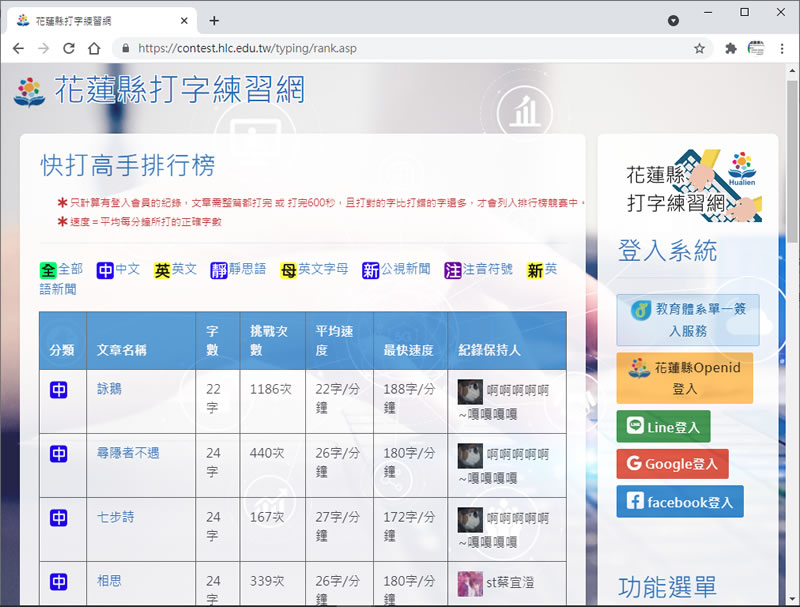Select the 母 英文字母 category filter

click(314, 269)
